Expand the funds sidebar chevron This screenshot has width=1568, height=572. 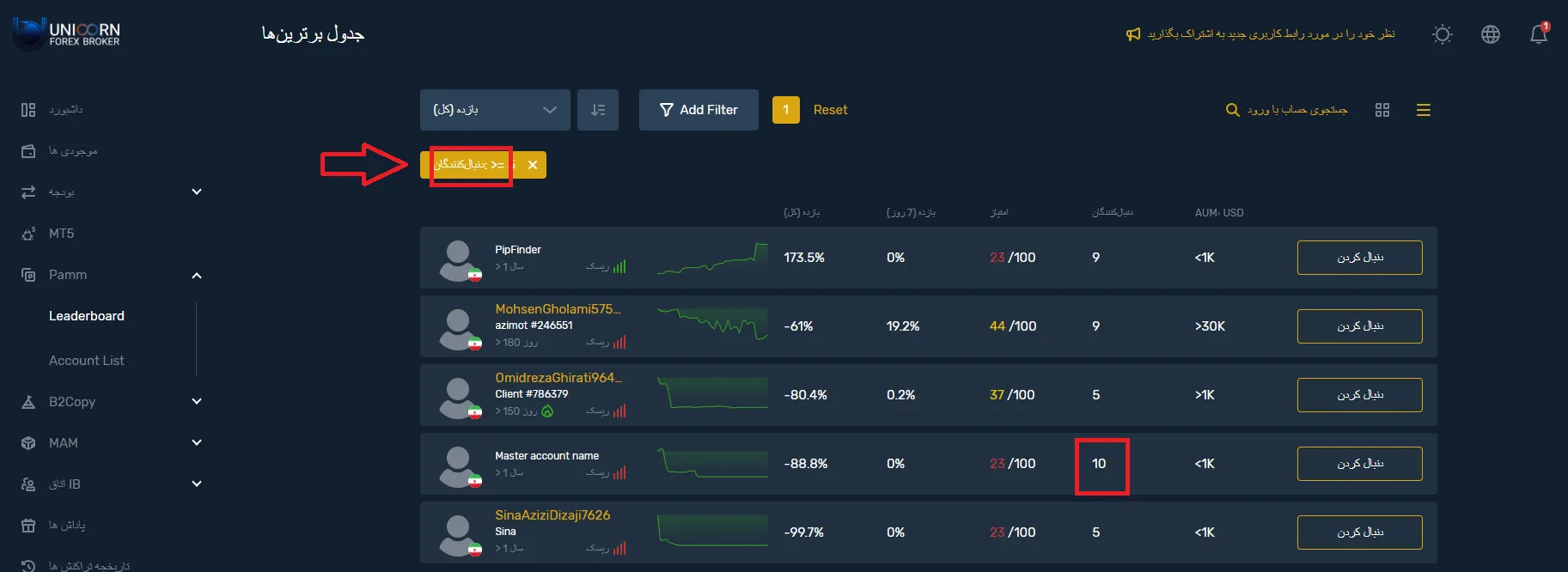(x=197, y=192)
